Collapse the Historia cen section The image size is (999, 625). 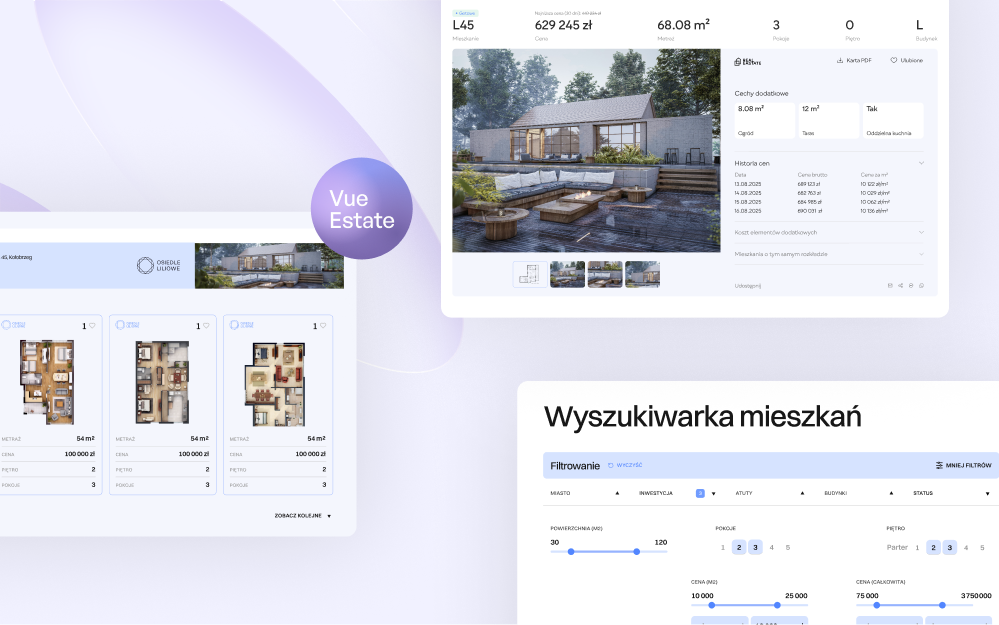point(829,163)
